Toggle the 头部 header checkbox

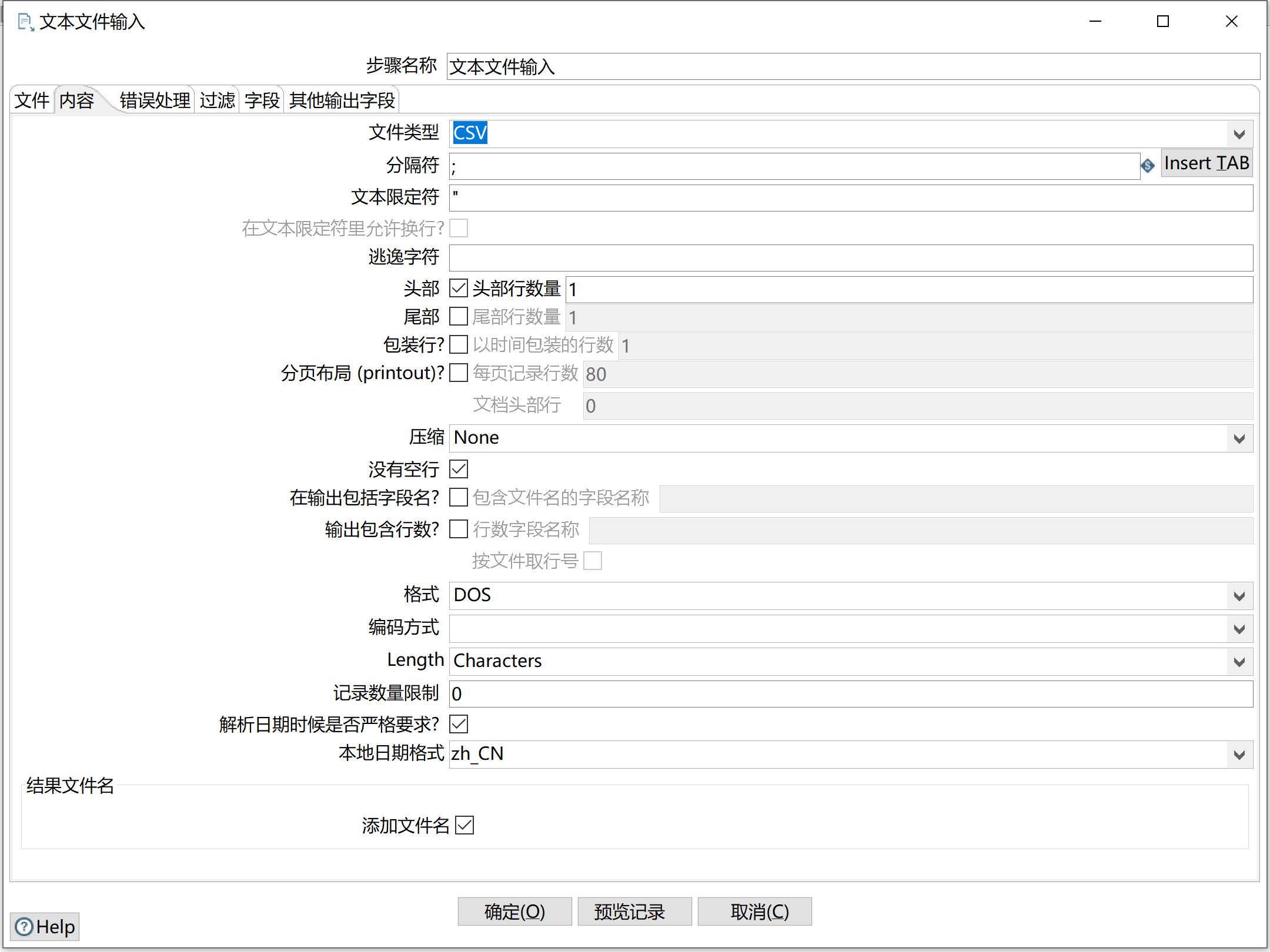pos(459,288)
